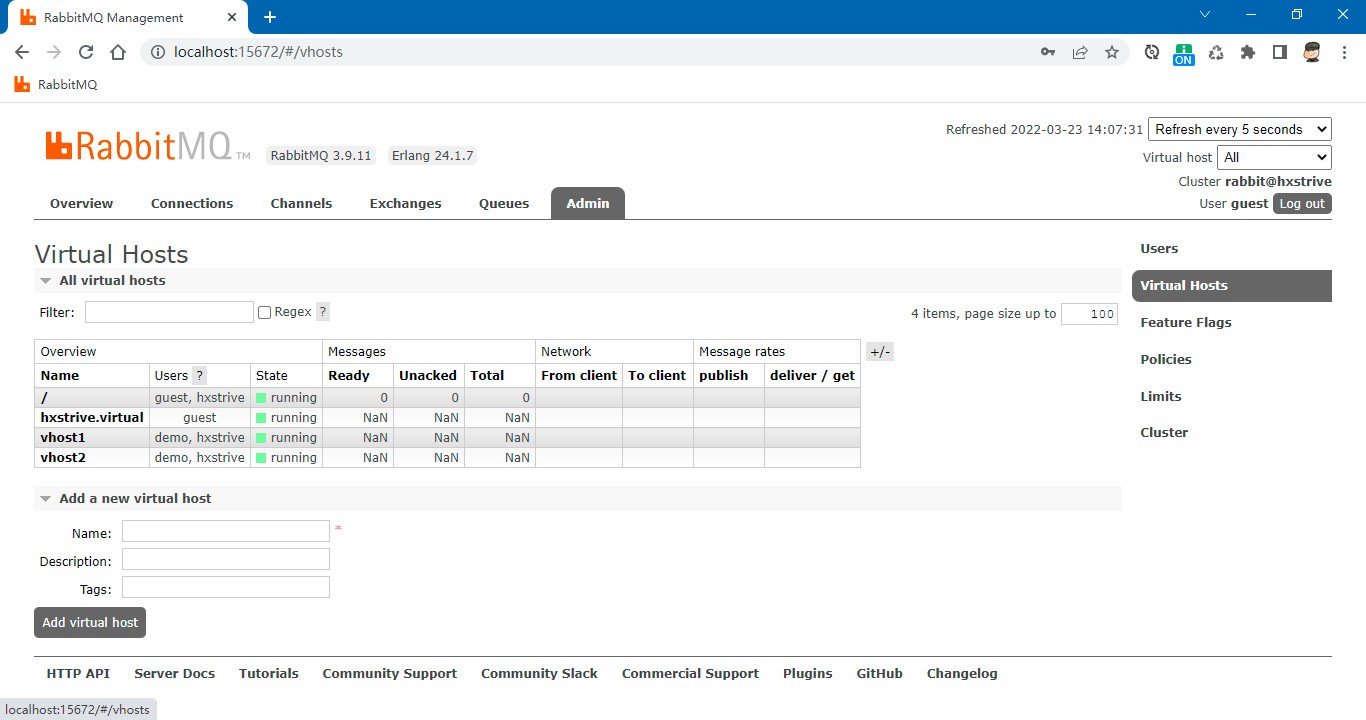
Task: Sort by the Name column header
Action: (x=60, y=376)
